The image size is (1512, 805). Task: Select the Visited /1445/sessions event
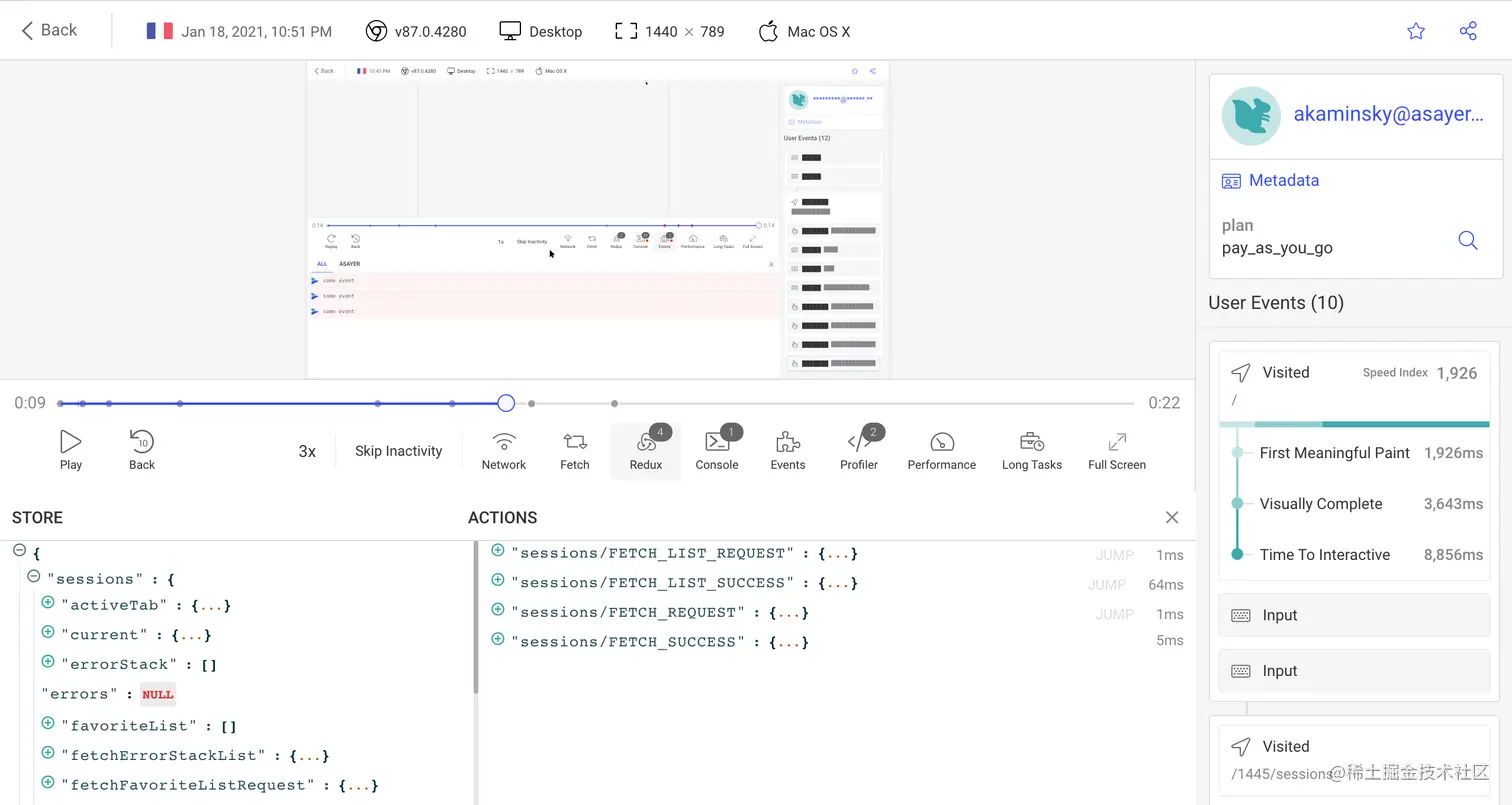[x=1355, y=759]
